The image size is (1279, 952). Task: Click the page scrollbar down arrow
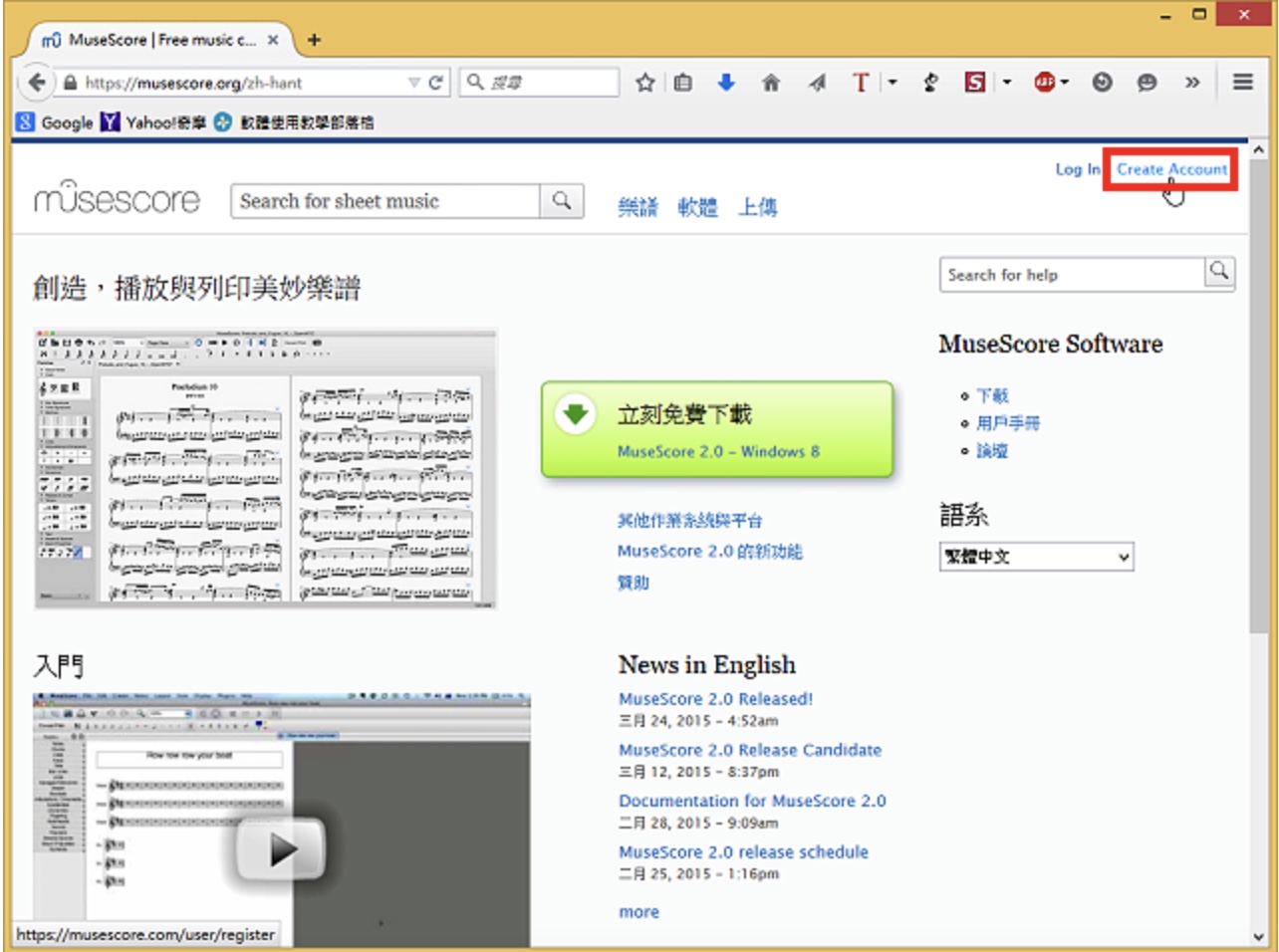tap(1259, 937)
